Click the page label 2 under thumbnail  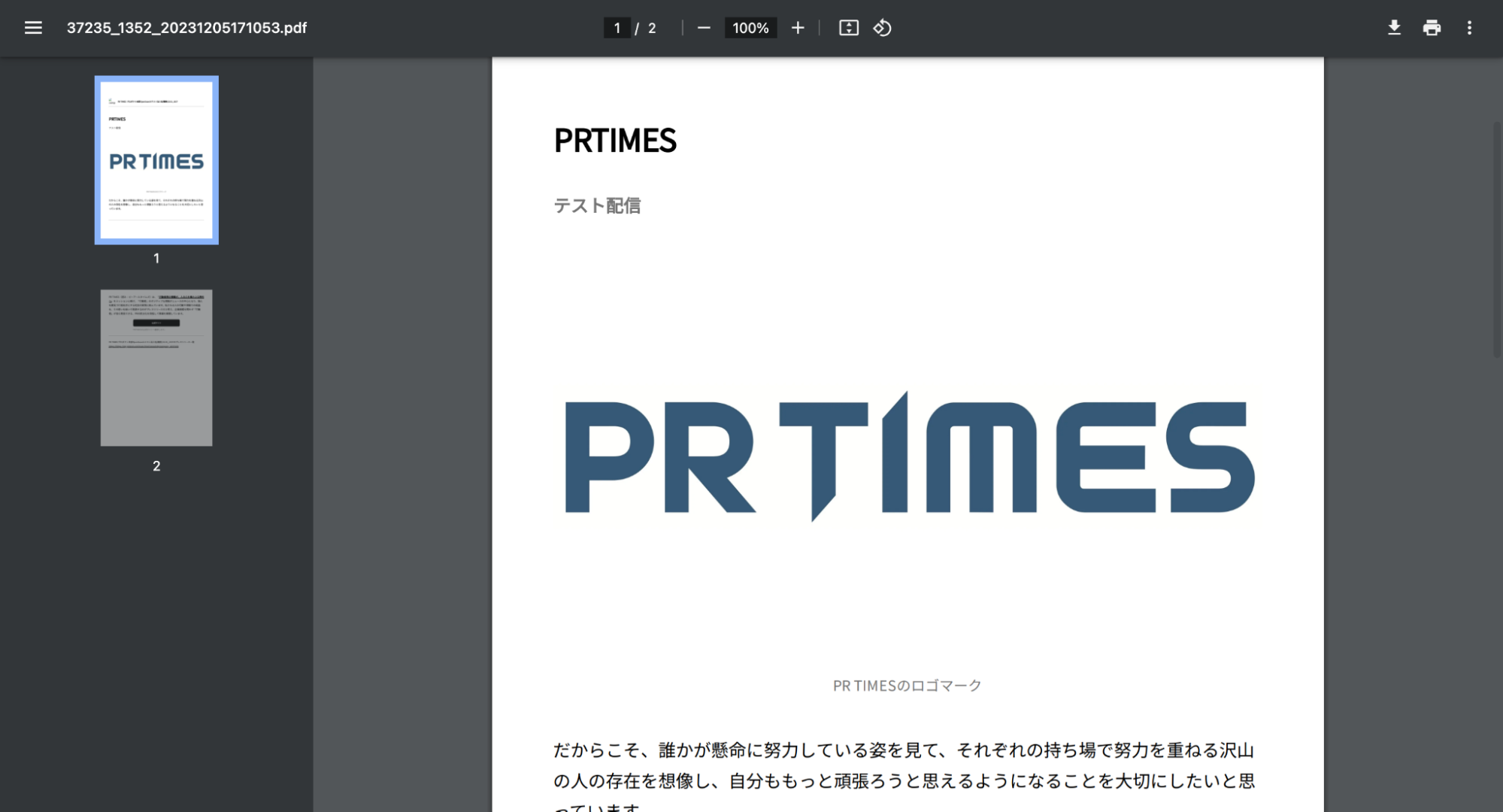[x=156, y=466]
